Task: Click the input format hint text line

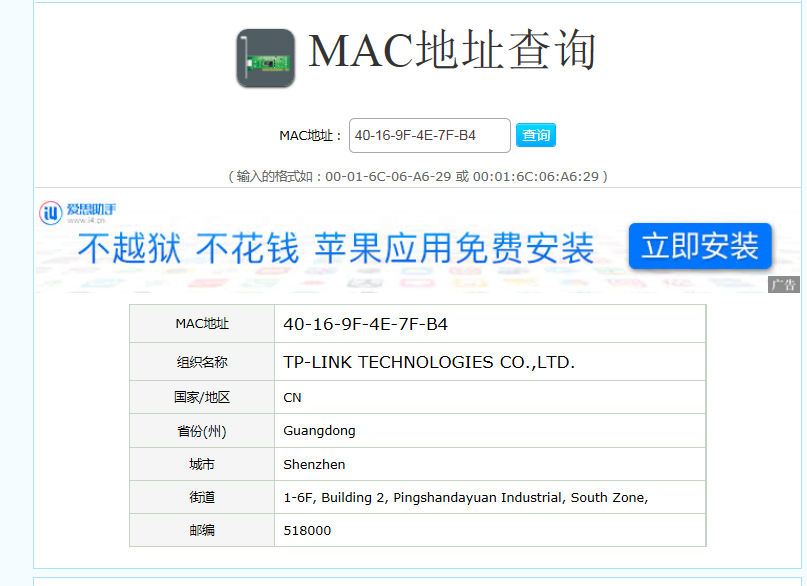Action: tap(418, 176)
